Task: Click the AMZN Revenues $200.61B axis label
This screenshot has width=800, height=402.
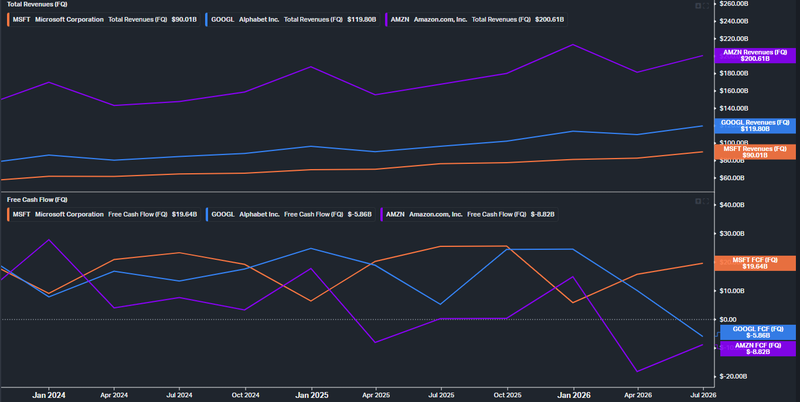Action: (755, 56)
